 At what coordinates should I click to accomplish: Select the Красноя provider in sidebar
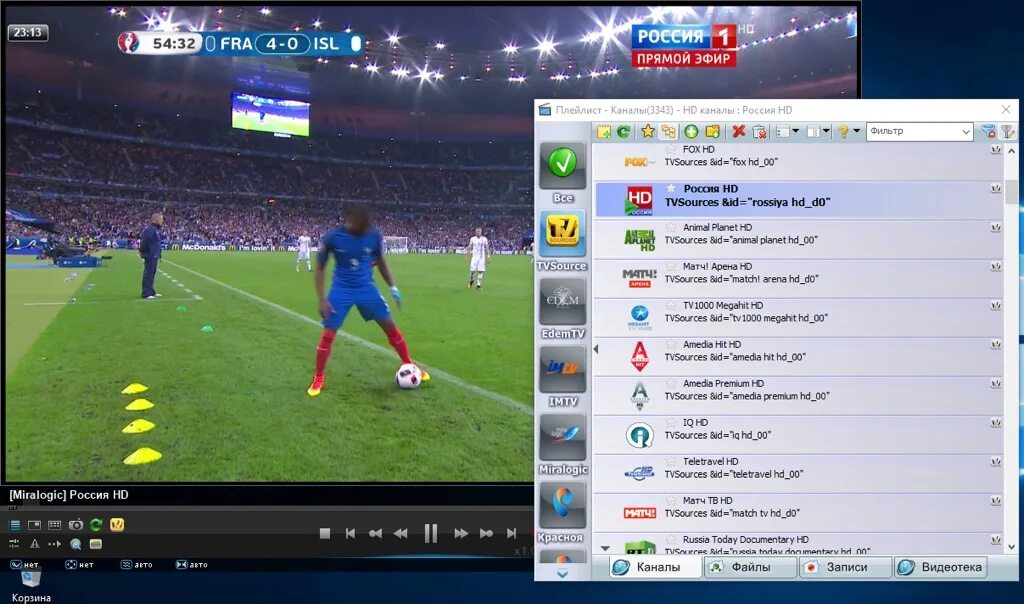[562, 513]
